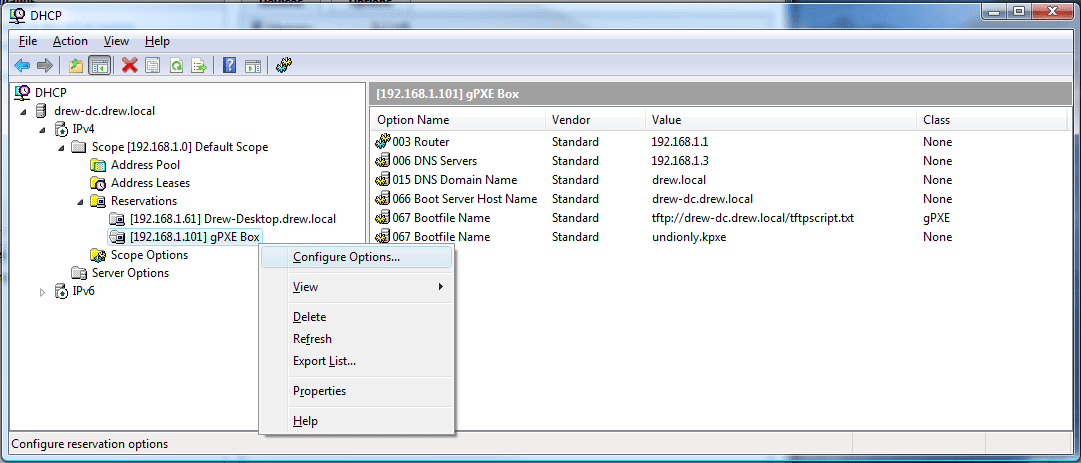Screen dimensions: 1081x463
Task: Click the Up One Level folder icon
Action: [x=76, y=65]
